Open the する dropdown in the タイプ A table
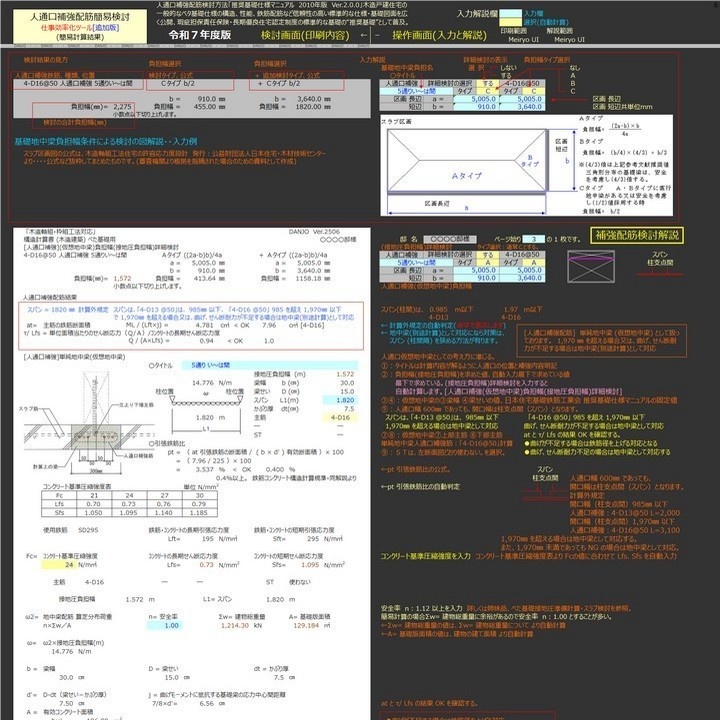The height and width of the screenshot is (720, 720). pos(488,255)
